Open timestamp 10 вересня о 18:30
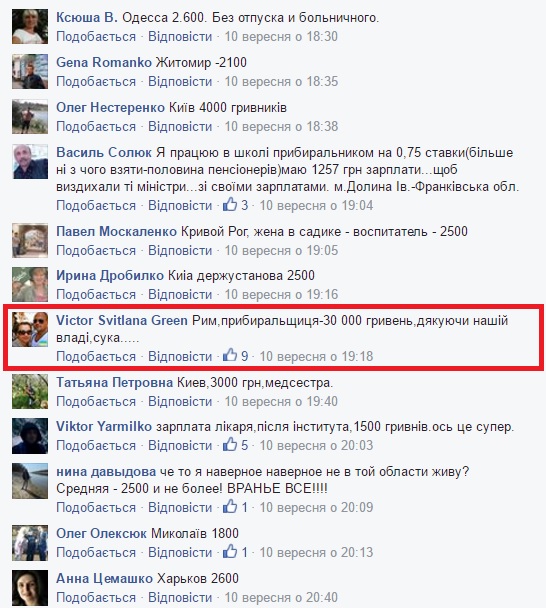The height and width of the screenshot is (608, 546). [281, 36]
